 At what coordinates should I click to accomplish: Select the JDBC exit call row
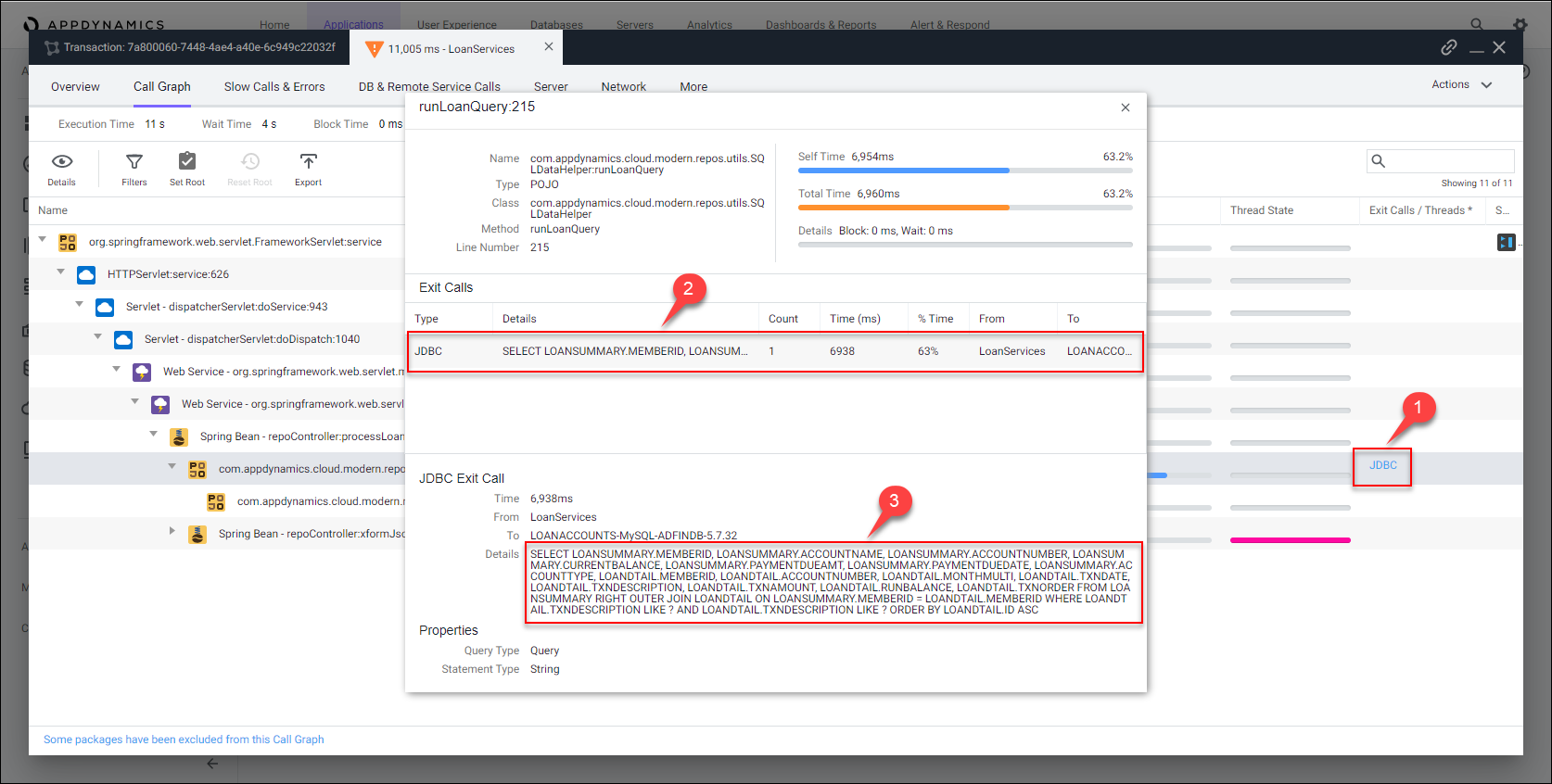pos(774,351)
